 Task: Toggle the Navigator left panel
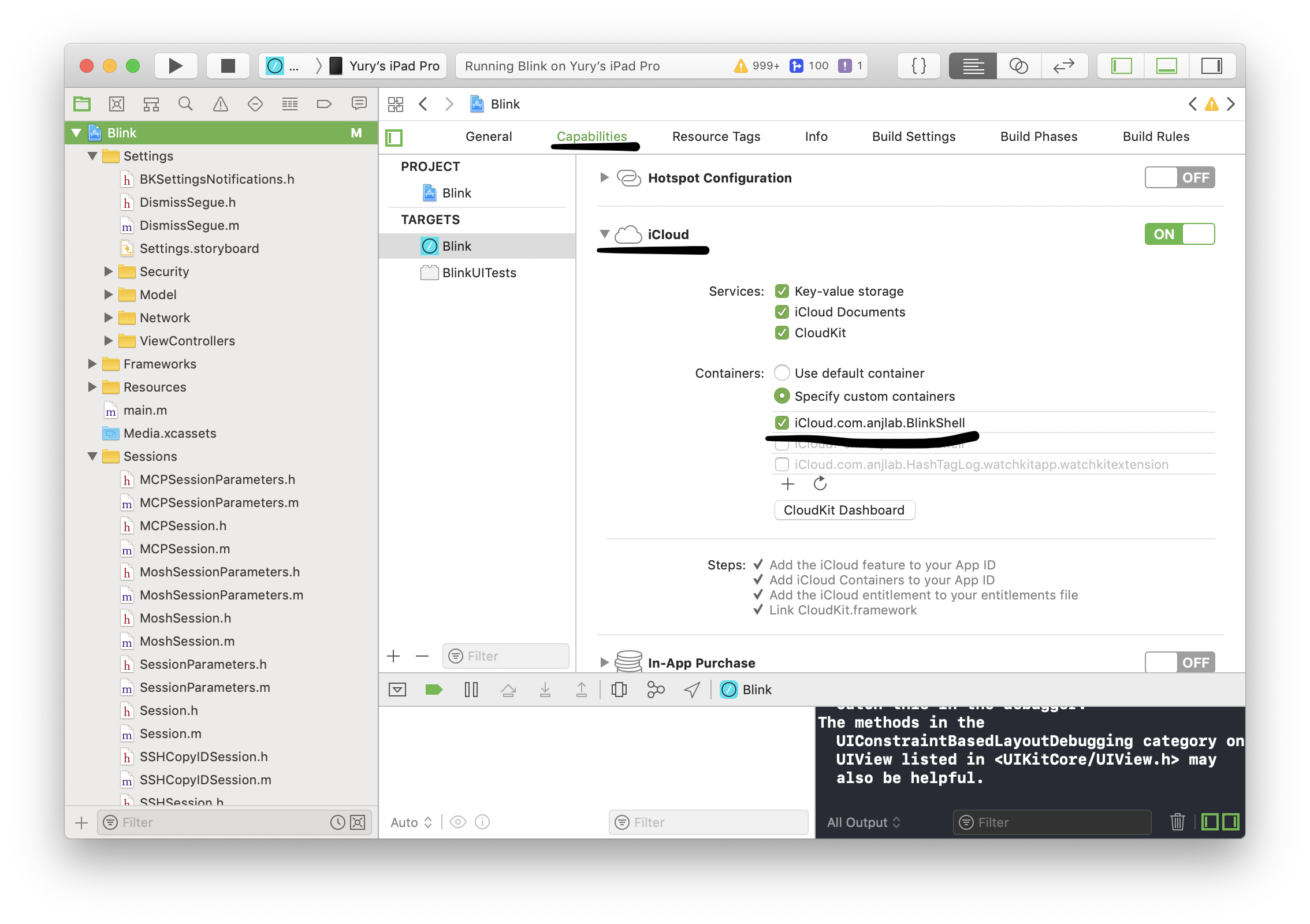click(x=1121, y=66)
